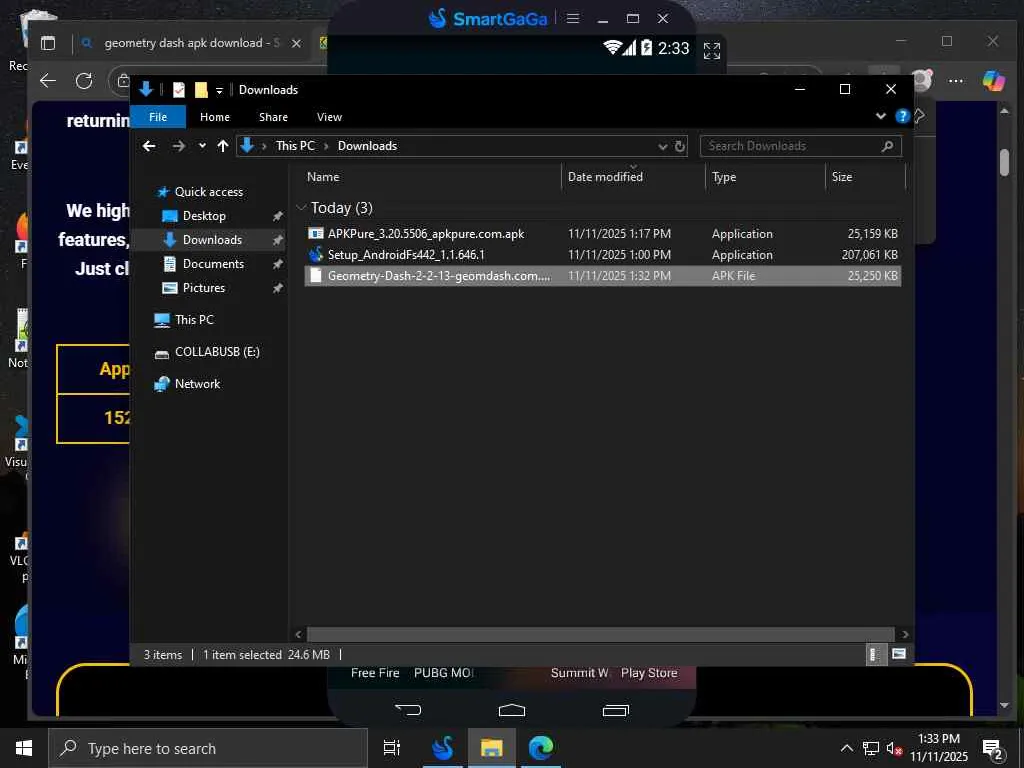Switch to large icons view layout icon

click(899, 654)
